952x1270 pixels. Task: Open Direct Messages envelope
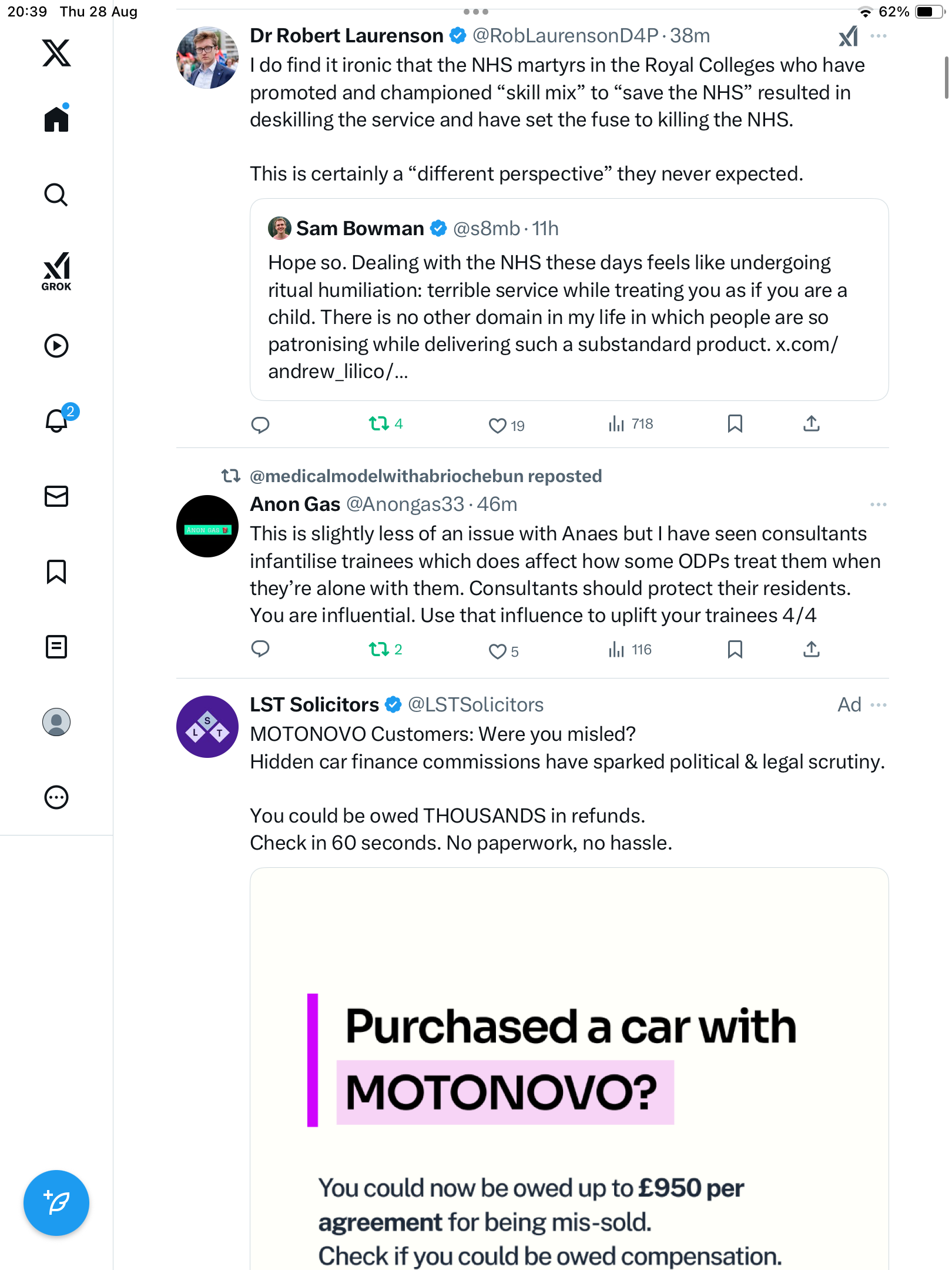coord(56,496)
